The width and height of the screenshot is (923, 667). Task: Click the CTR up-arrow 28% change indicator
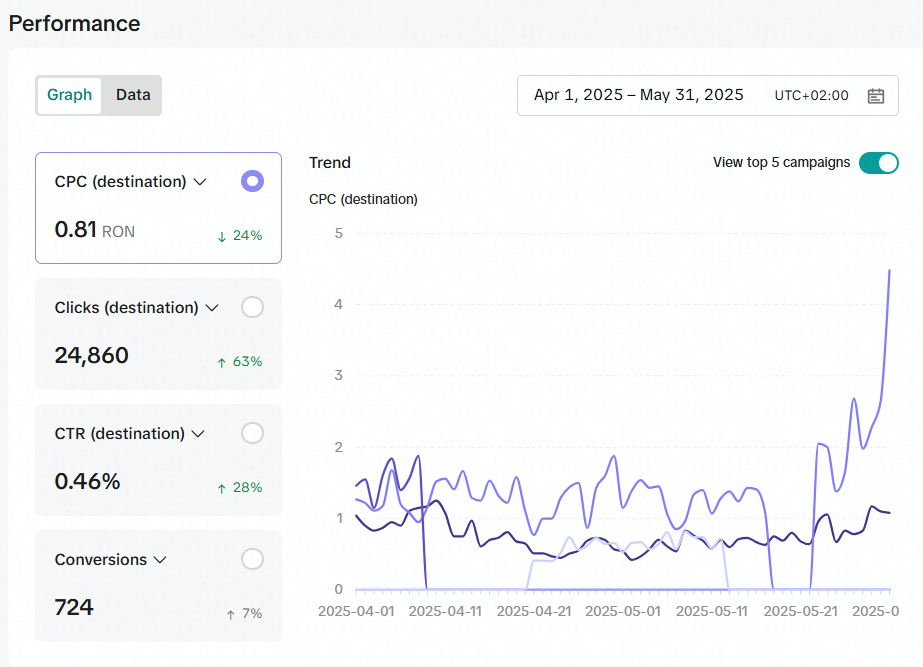tap(240, 487)
